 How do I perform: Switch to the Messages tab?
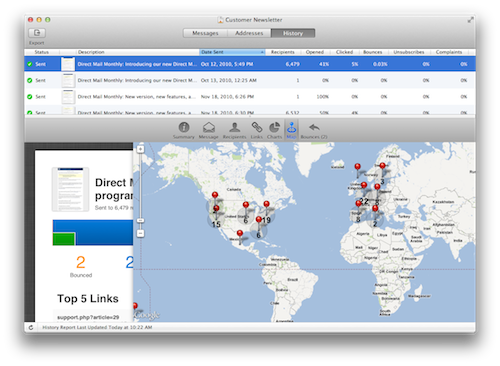click(205, 33)
